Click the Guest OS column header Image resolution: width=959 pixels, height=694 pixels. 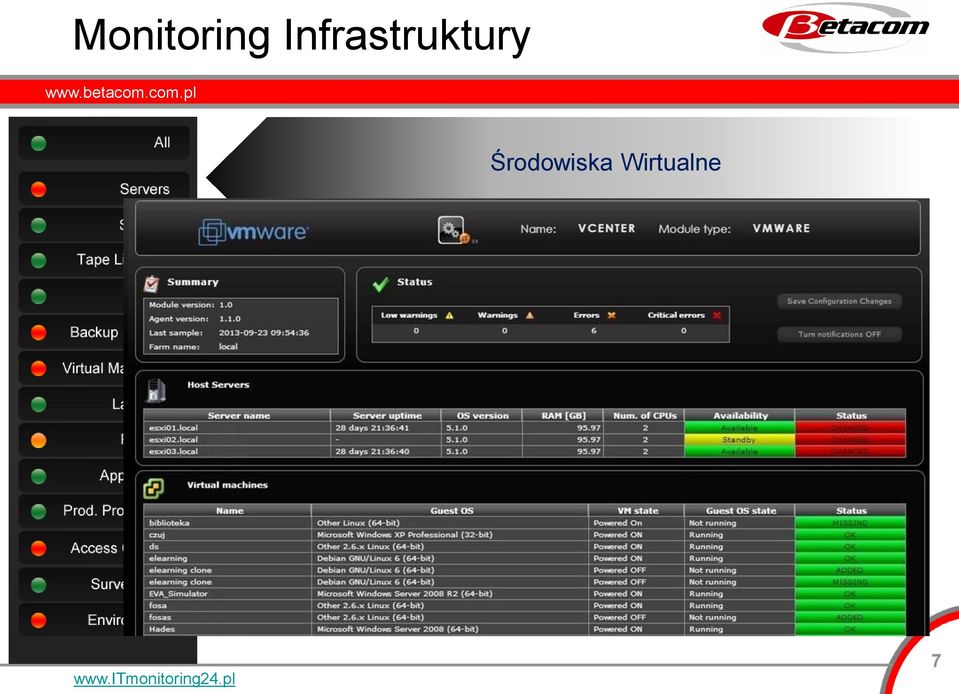[451, 511]
